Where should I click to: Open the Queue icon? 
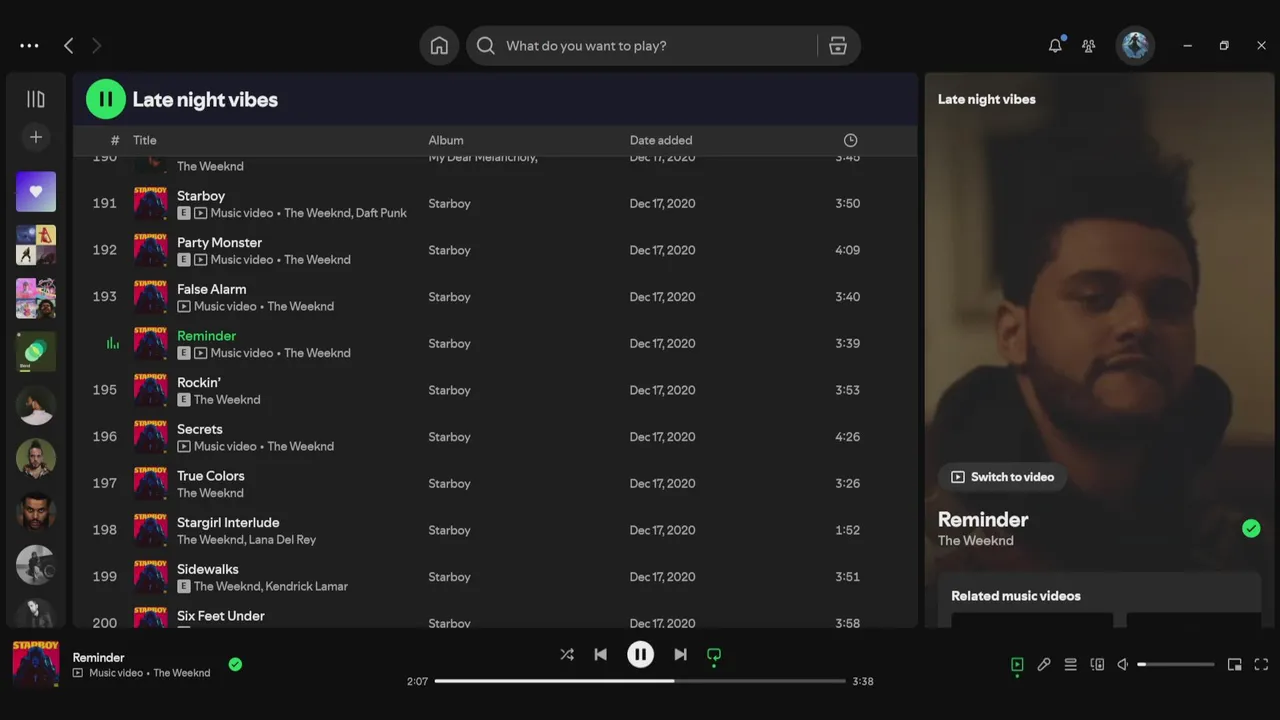click(x=1070, y=664)
